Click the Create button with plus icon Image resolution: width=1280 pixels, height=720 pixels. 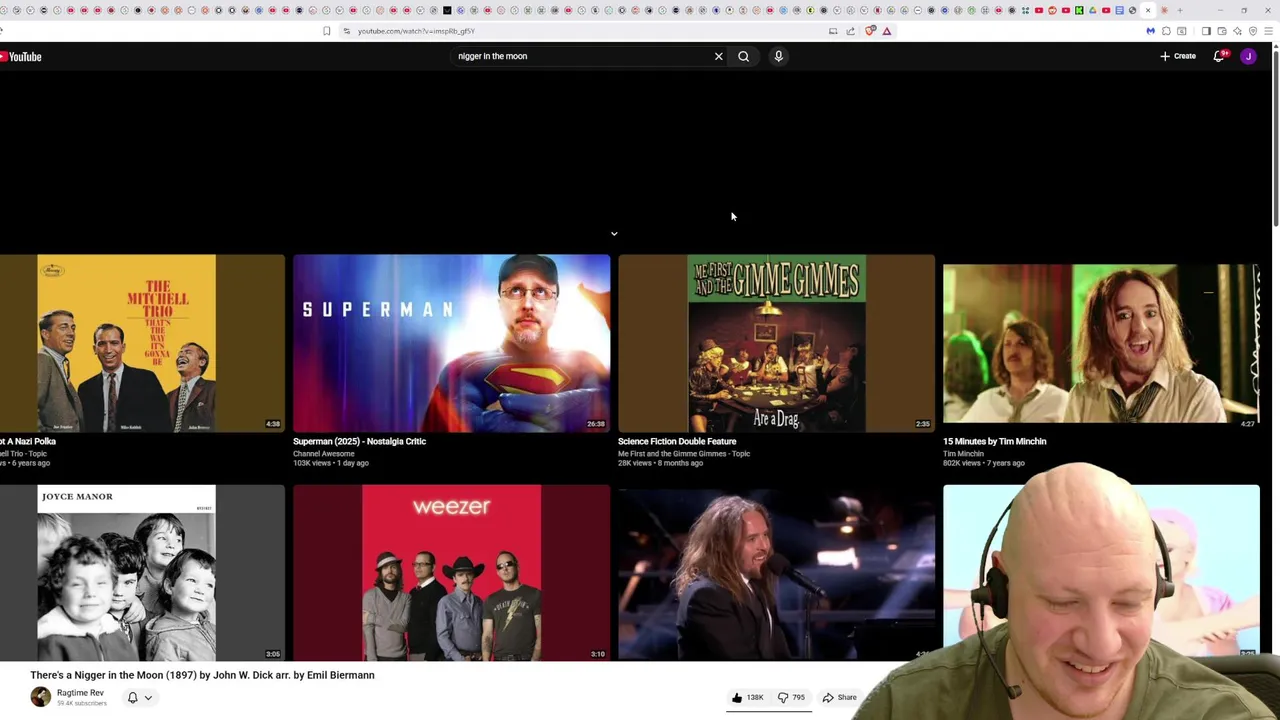1178,56
